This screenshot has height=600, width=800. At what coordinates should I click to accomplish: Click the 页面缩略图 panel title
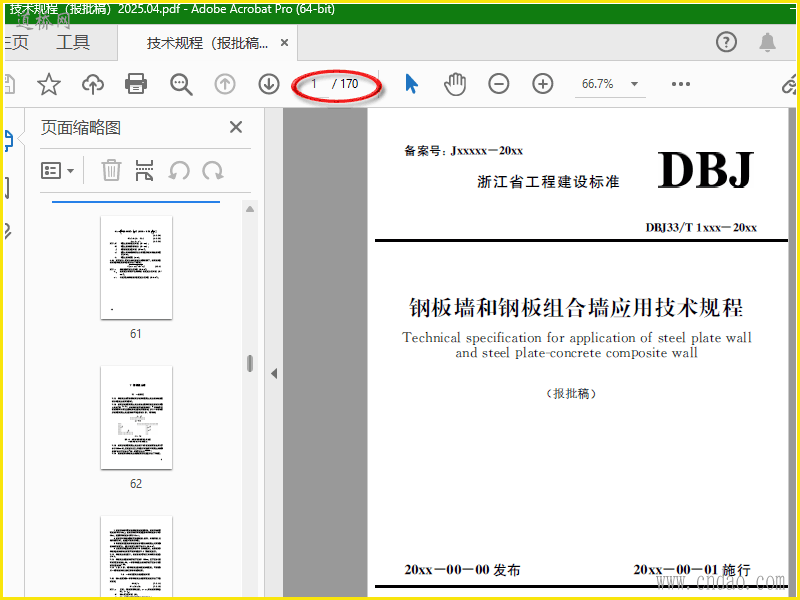81,128
